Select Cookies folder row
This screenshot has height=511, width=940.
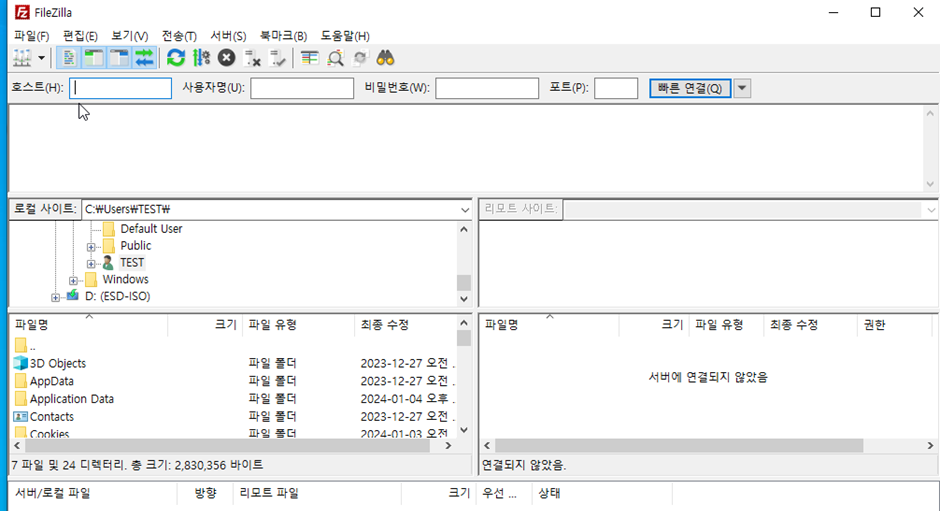click(234, 433)
